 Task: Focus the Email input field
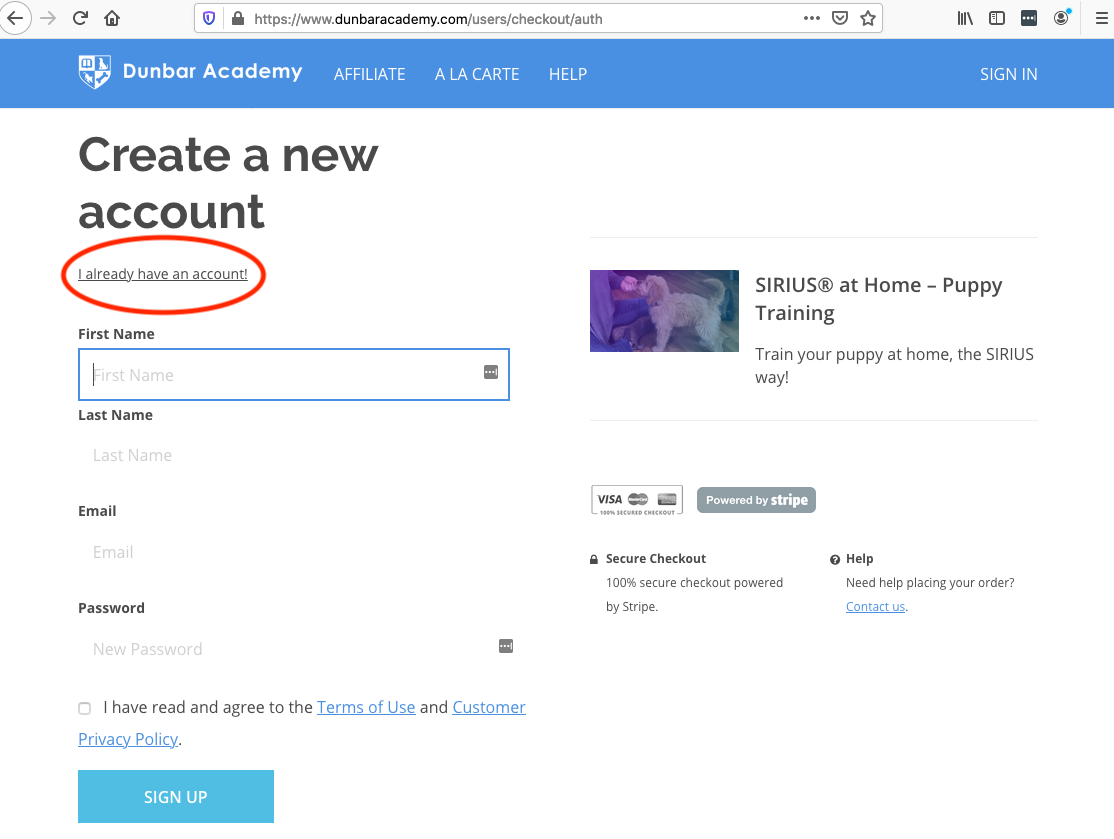click(294, 552)
